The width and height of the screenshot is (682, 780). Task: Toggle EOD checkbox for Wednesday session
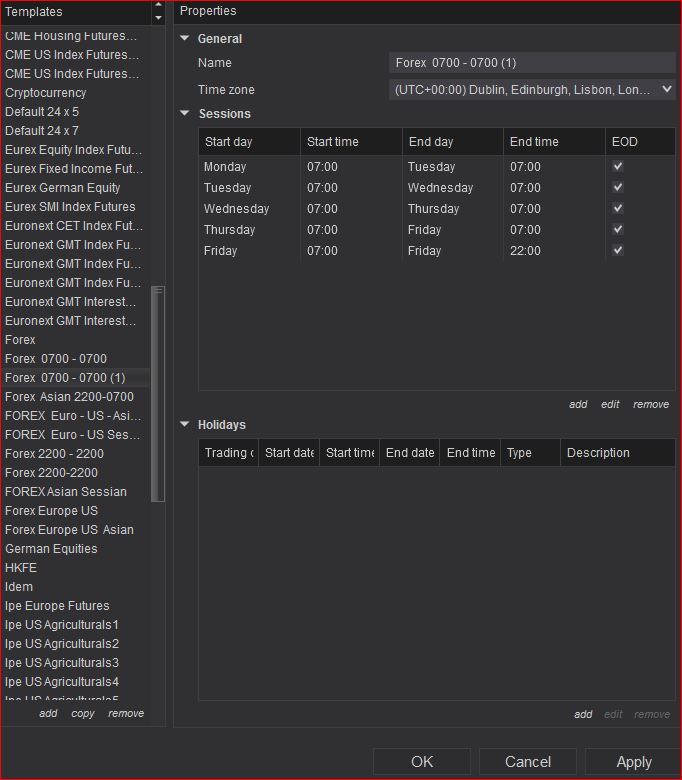click(x=618, y=208)
